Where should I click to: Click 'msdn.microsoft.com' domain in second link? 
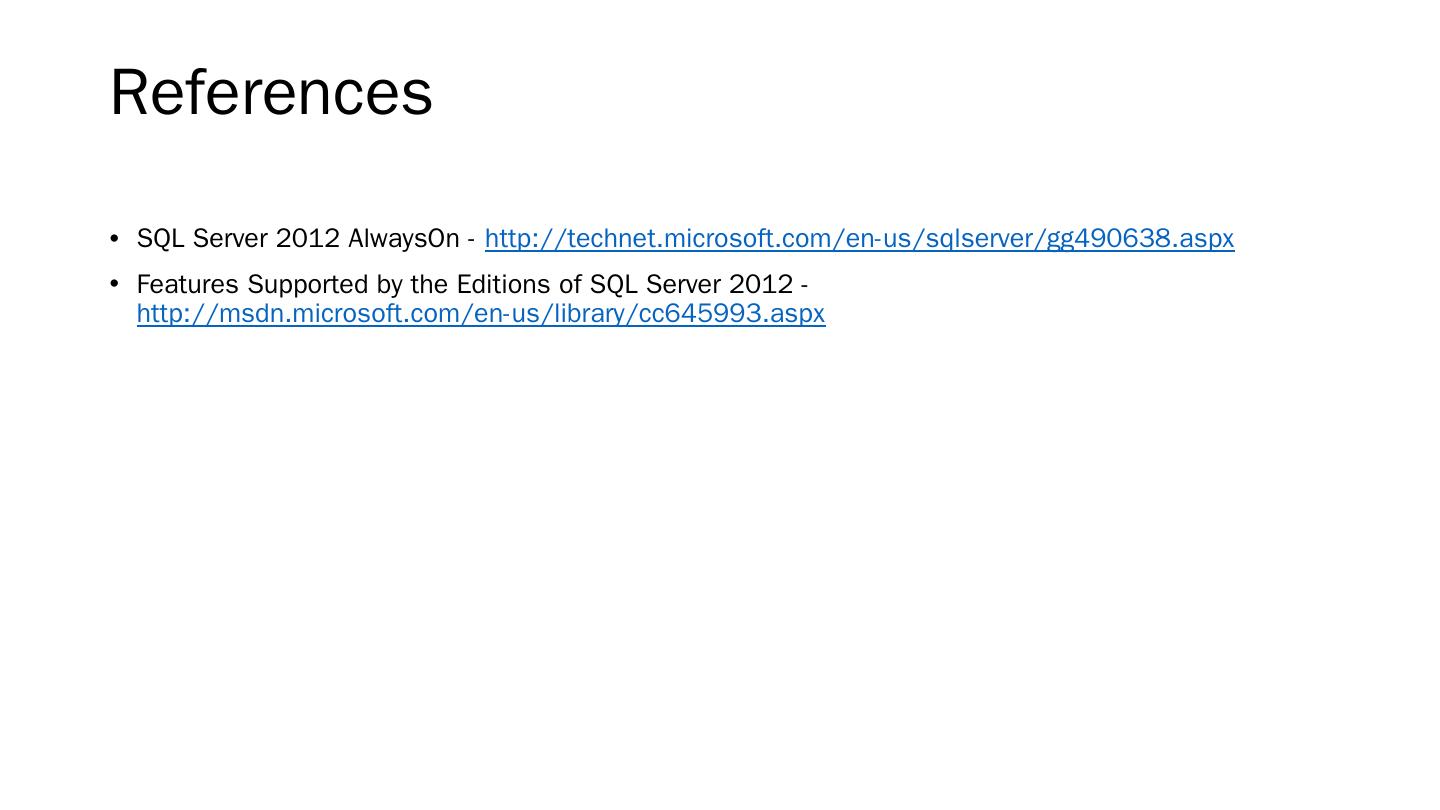(x=340, y=314)
